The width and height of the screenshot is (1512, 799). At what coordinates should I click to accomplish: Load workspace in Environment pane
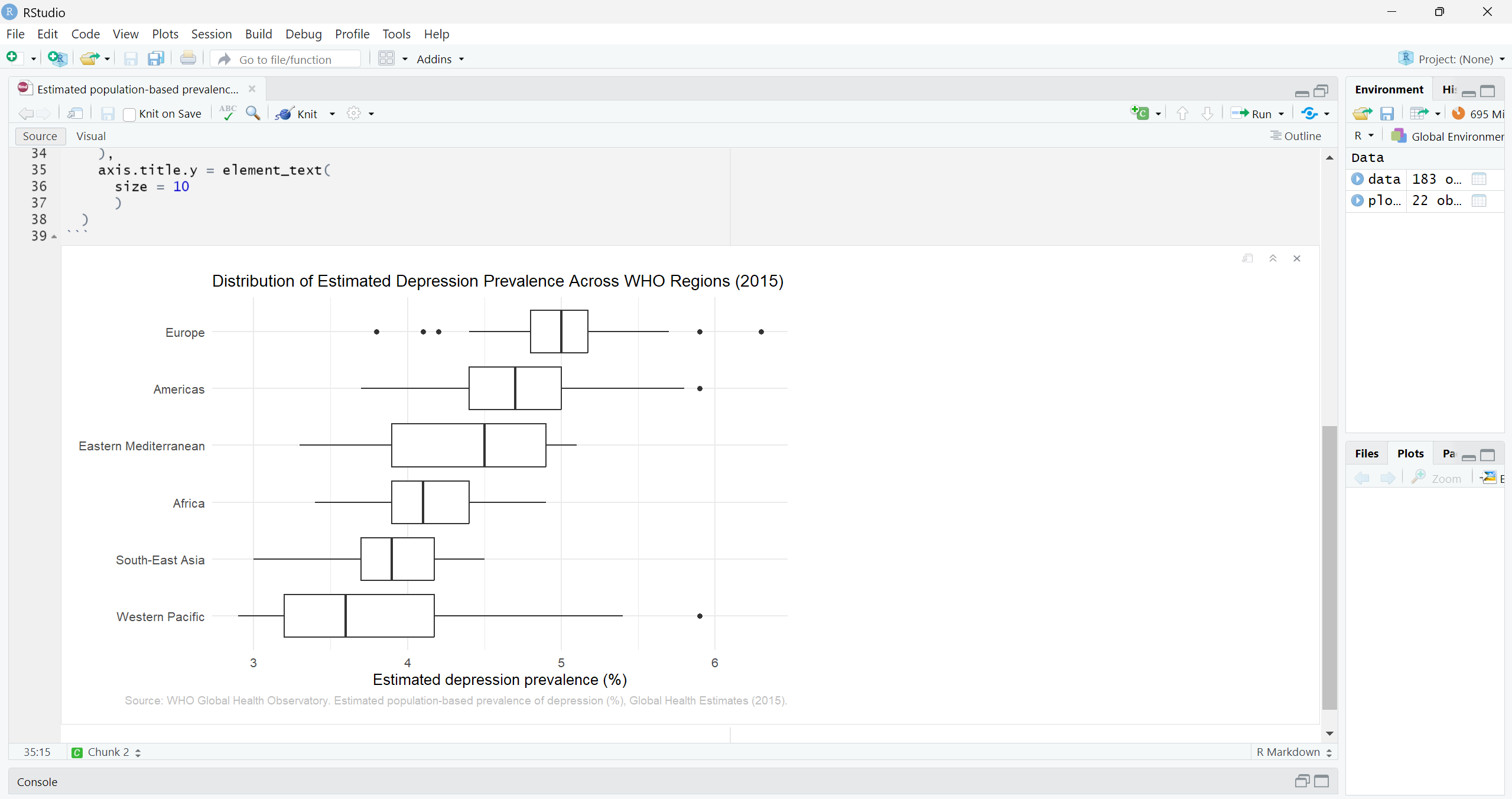pos(1363,113)
